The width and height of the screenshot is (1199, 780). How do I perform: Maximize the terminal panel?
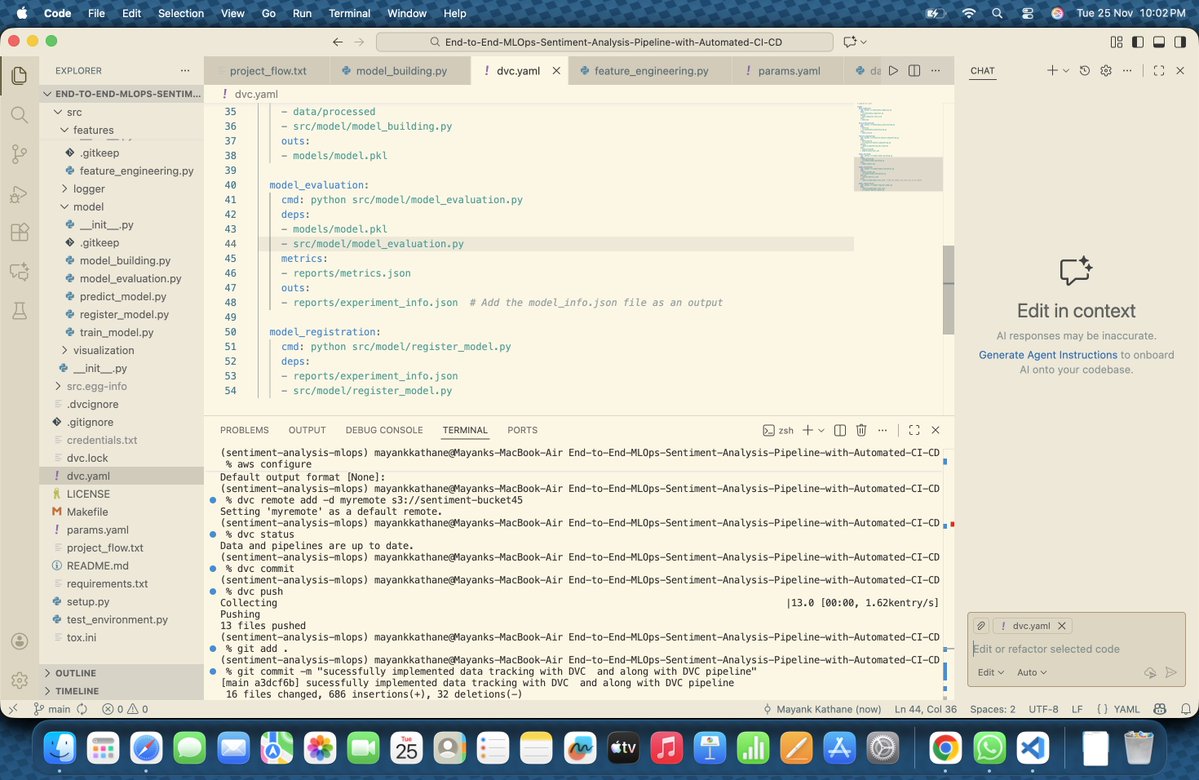point(913,430)
